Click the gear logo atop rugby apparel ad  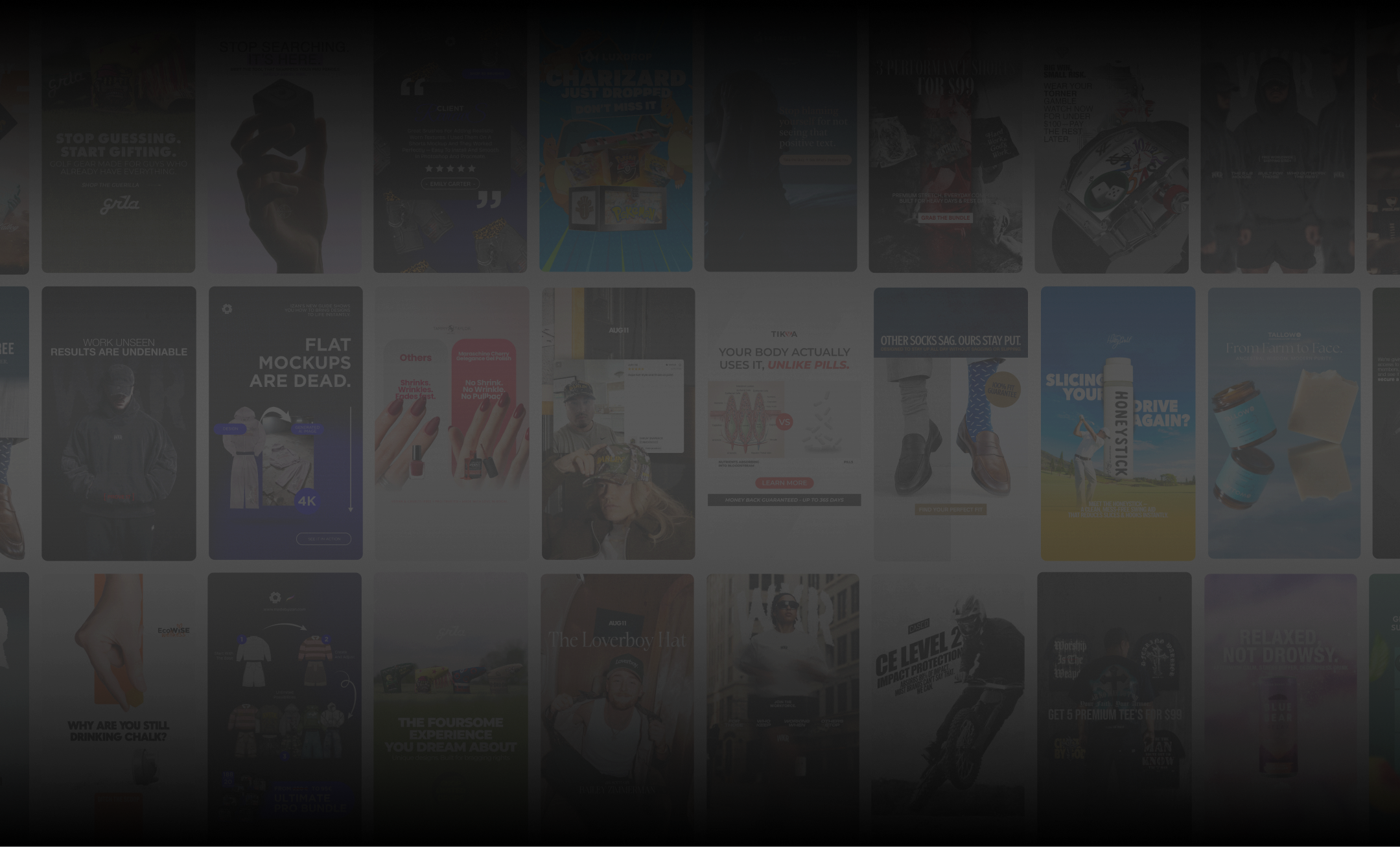(x=275, y=598)
